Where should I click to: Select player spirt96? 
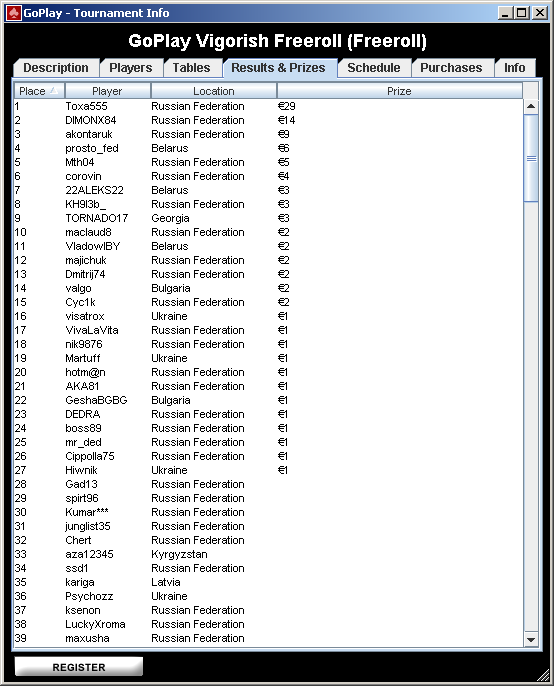point(82,498)
